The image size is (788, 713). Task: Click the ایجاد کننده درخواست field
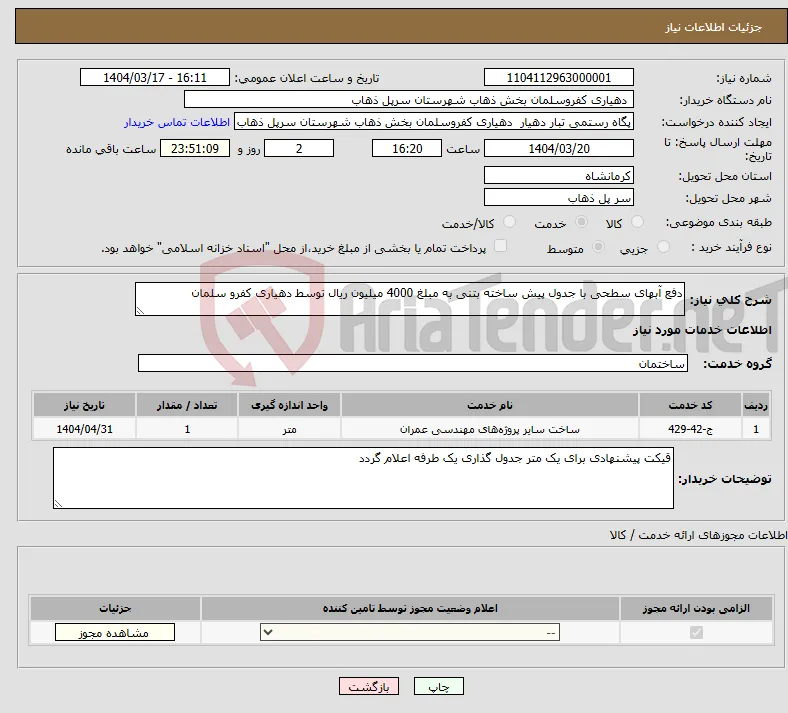[434, 122]
